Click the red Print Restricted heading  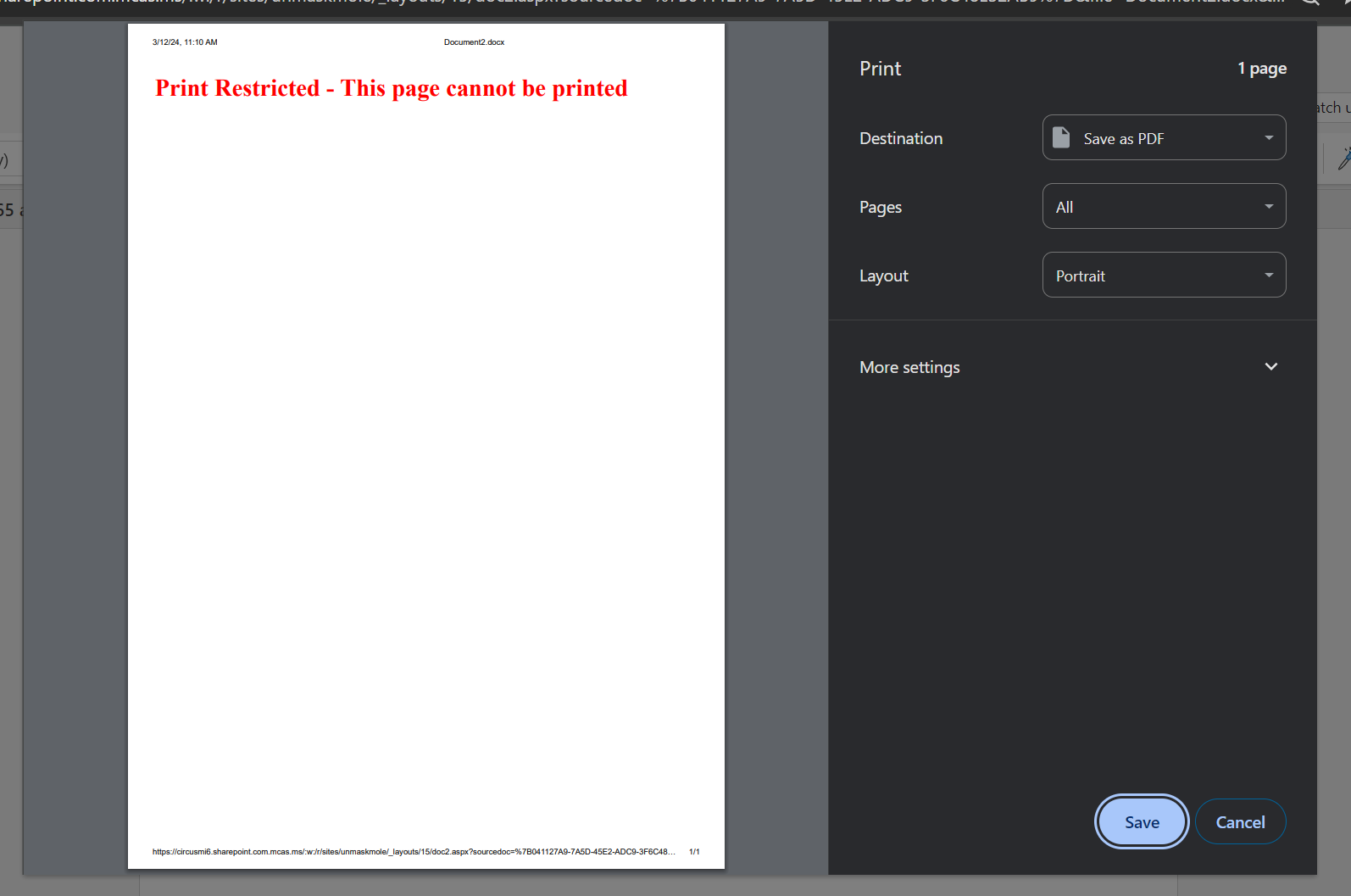point(391,88)
